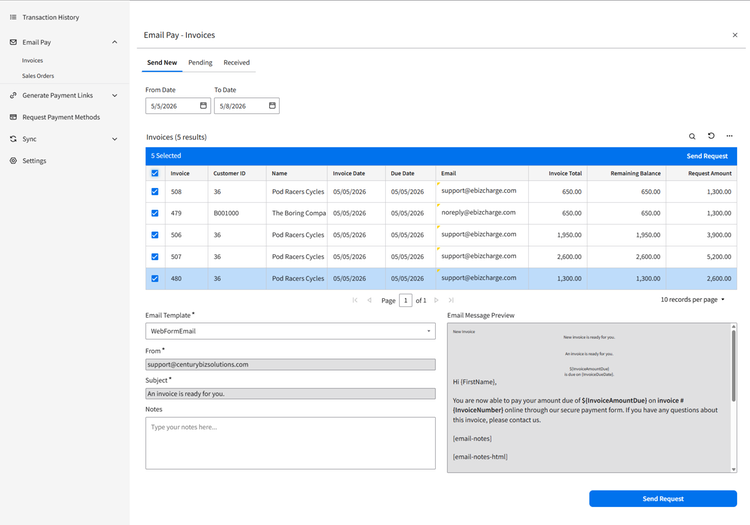Open the records per page dropdown
Image resolution: width=750 pixels, height=525 pixels.
coord(692,300)
